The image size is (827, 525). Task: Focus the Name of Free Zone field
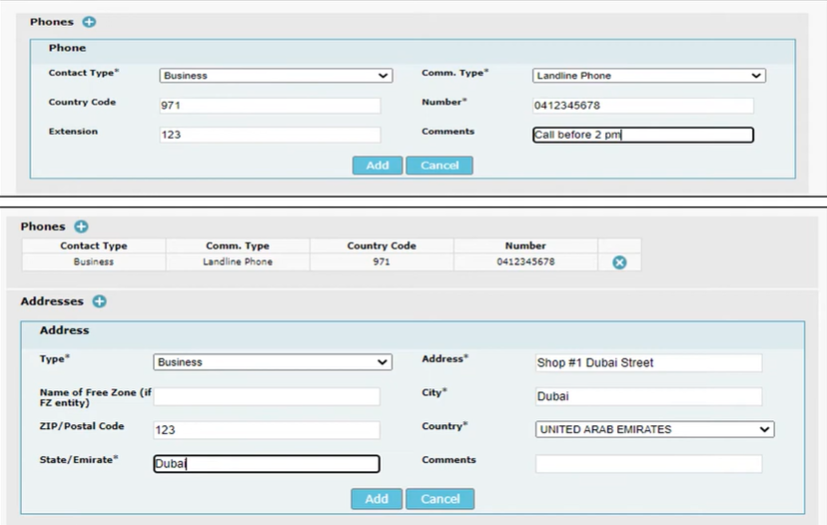point(266,396)
